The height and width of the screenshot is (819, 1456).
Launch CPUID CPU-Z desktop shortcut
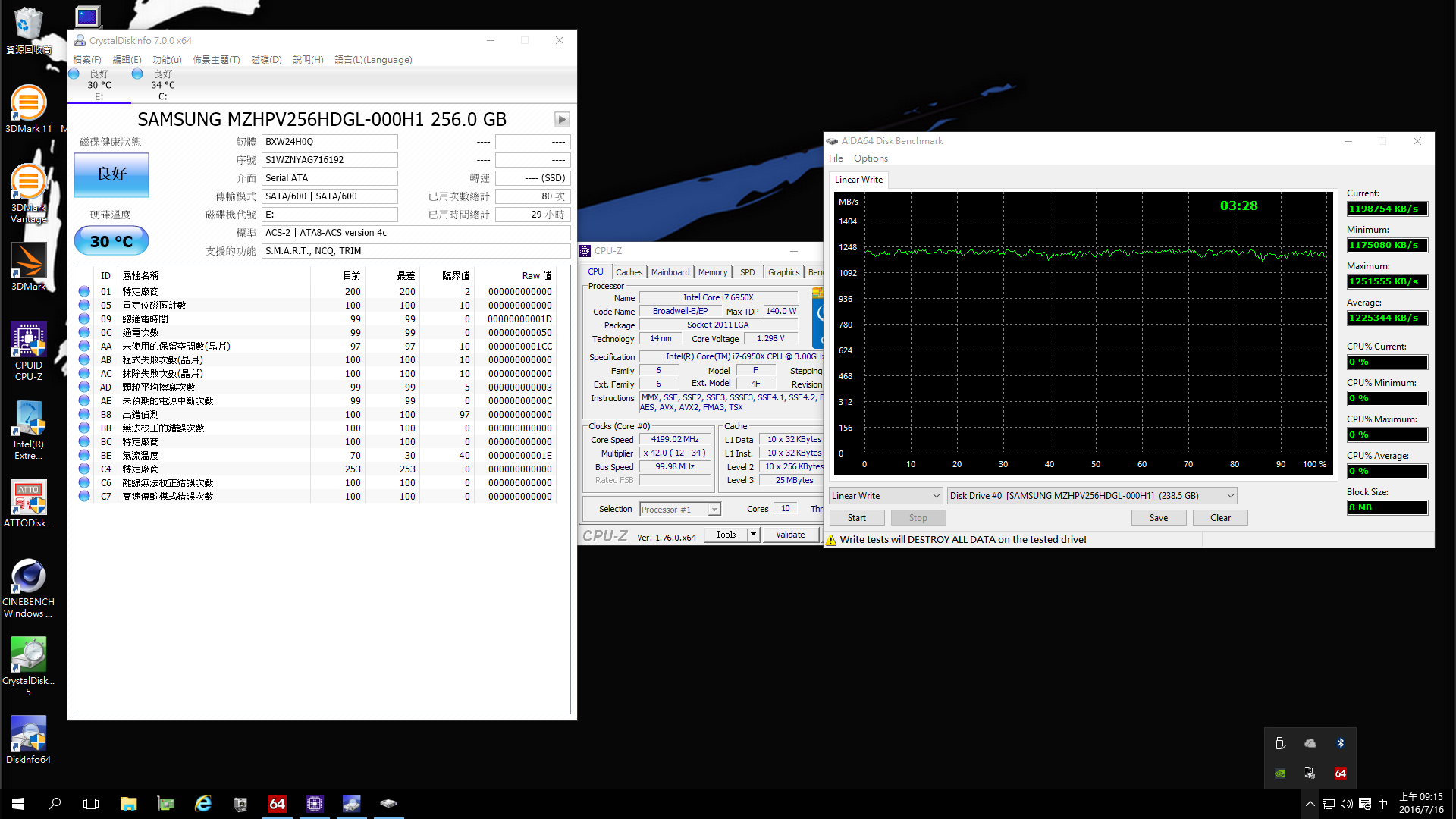(x=28, y=351)
